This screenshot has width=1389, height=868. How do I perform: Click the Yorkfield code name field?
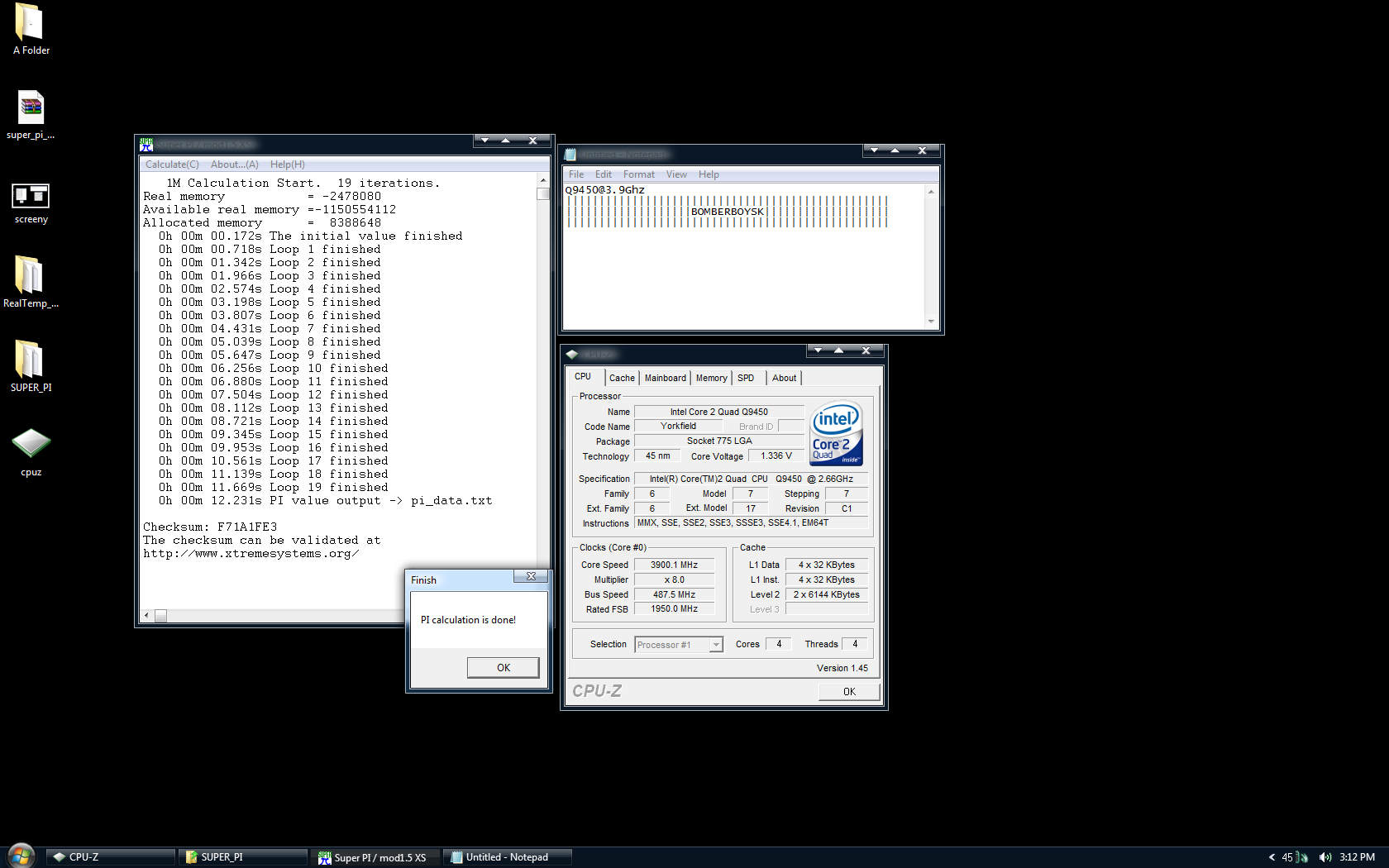678,427
